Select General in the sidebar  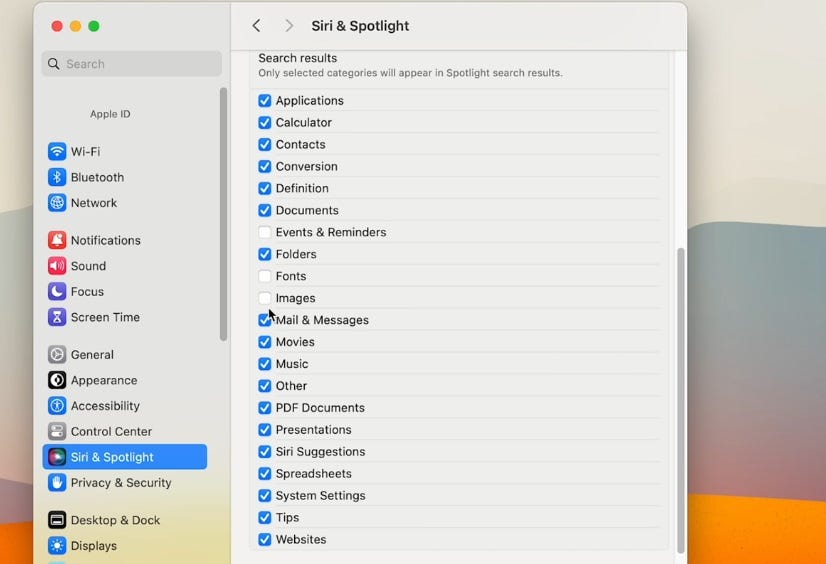[x=125, y=355]
